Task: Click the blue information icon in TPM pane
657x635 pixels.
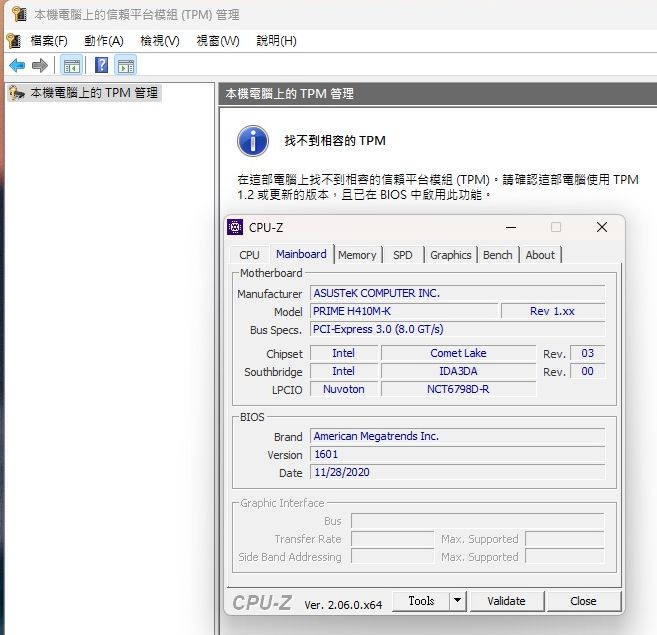Action: click(x=253, y=141)
